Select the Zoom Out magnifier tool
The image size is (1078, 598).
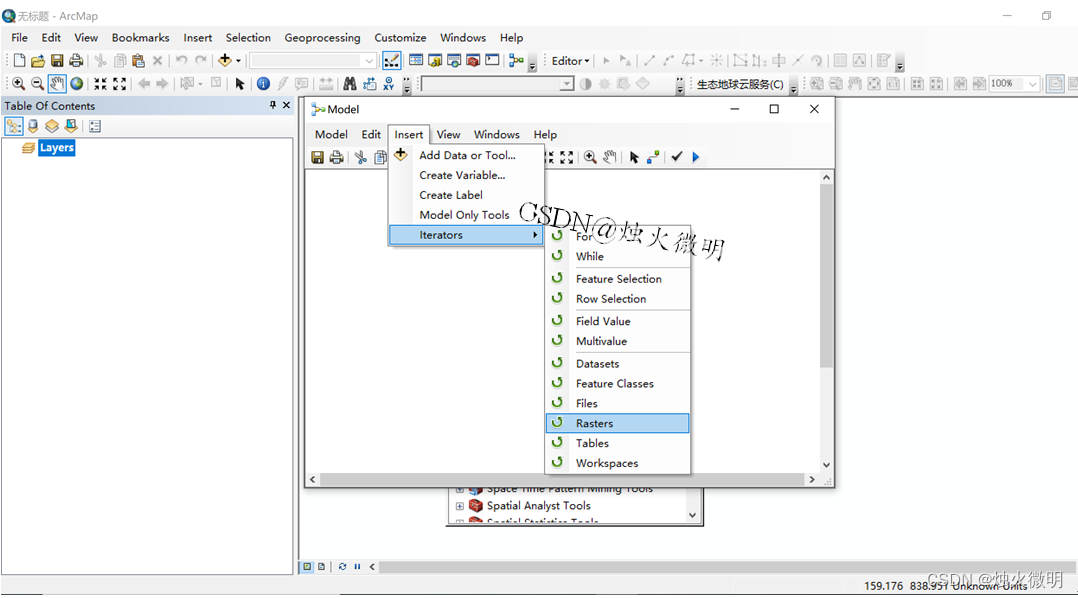click(38, 84)
